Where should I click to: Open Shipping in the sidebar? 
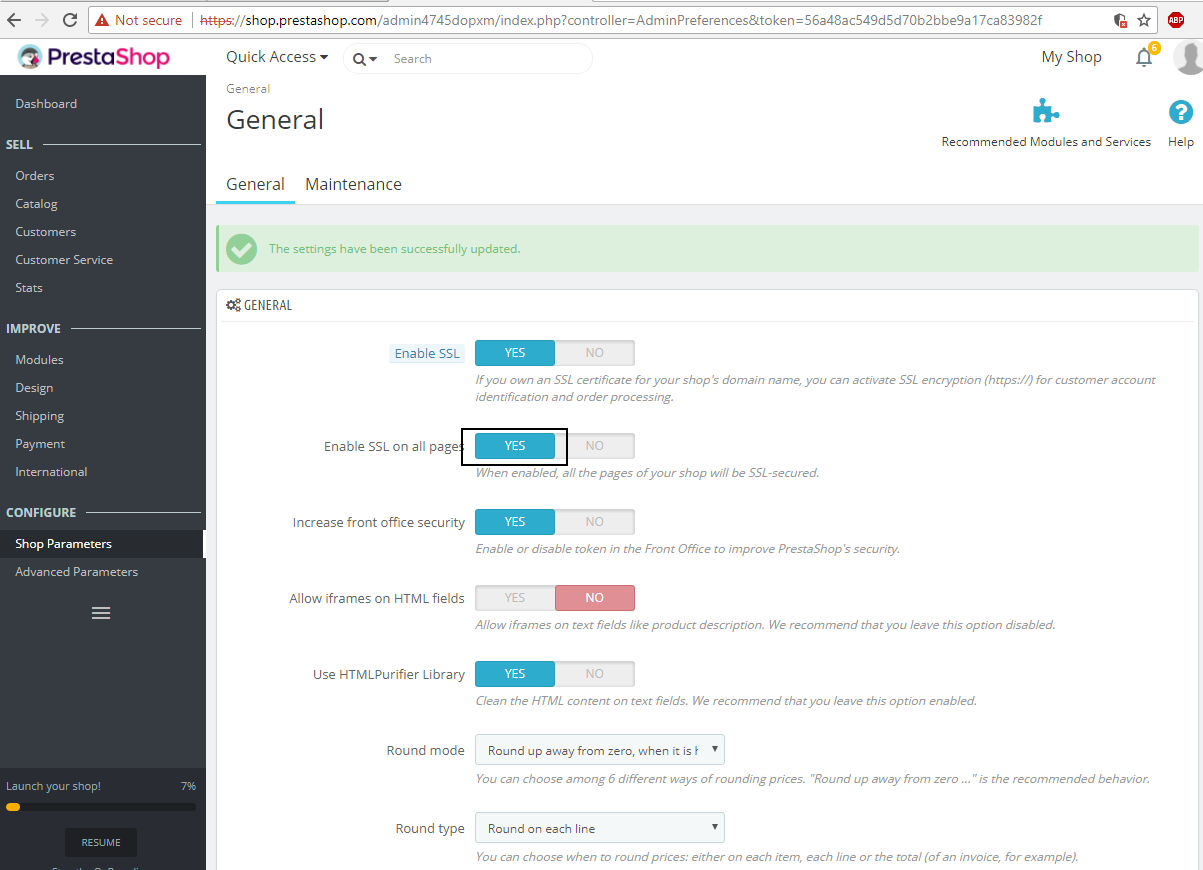[x=39, y=416]
